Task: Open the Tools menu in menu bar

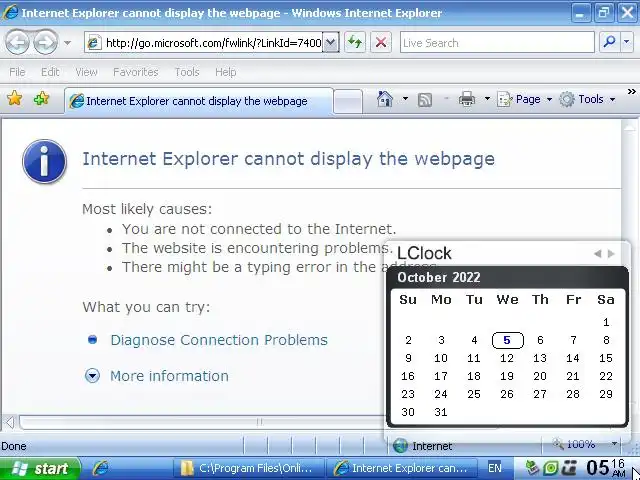Action: 187,72
